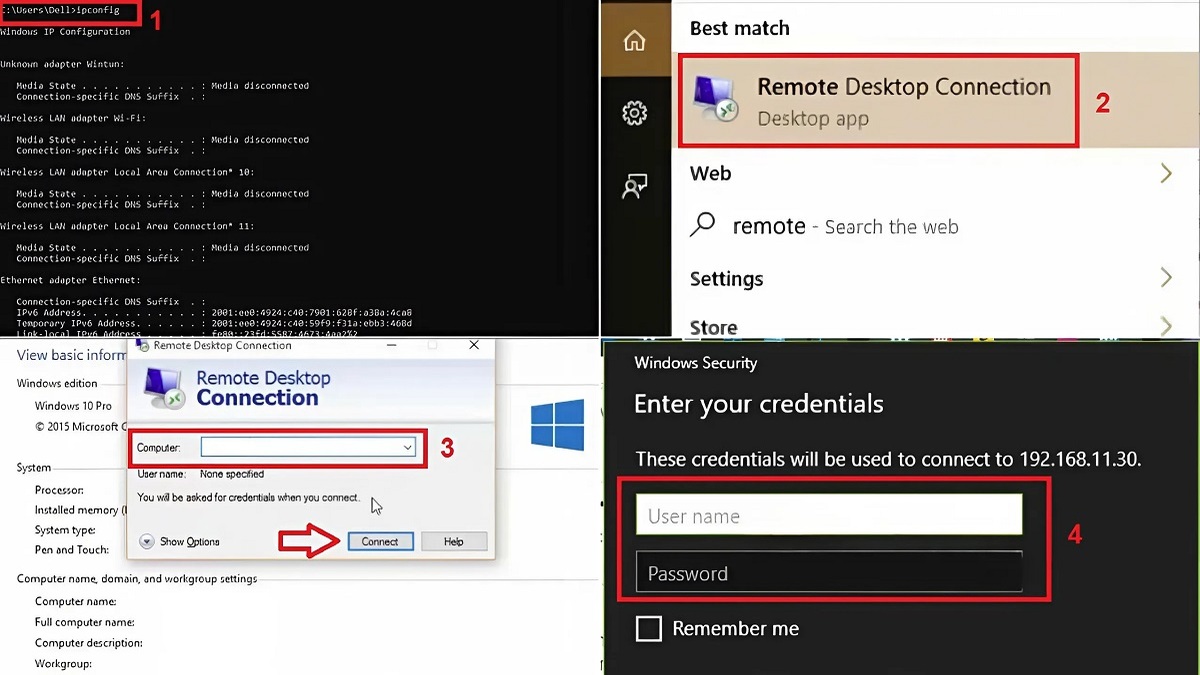Select 'remote - Search the web' suggestion
The image size is (1200, 675).
point(845,227)
